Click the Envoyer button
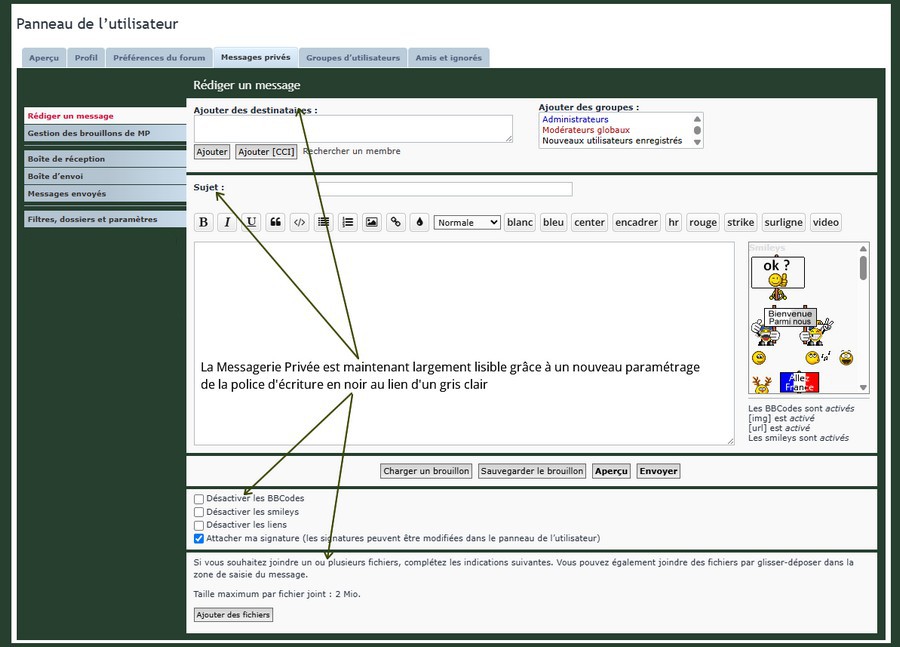This screenshot has height=647, width=900. 658,471
